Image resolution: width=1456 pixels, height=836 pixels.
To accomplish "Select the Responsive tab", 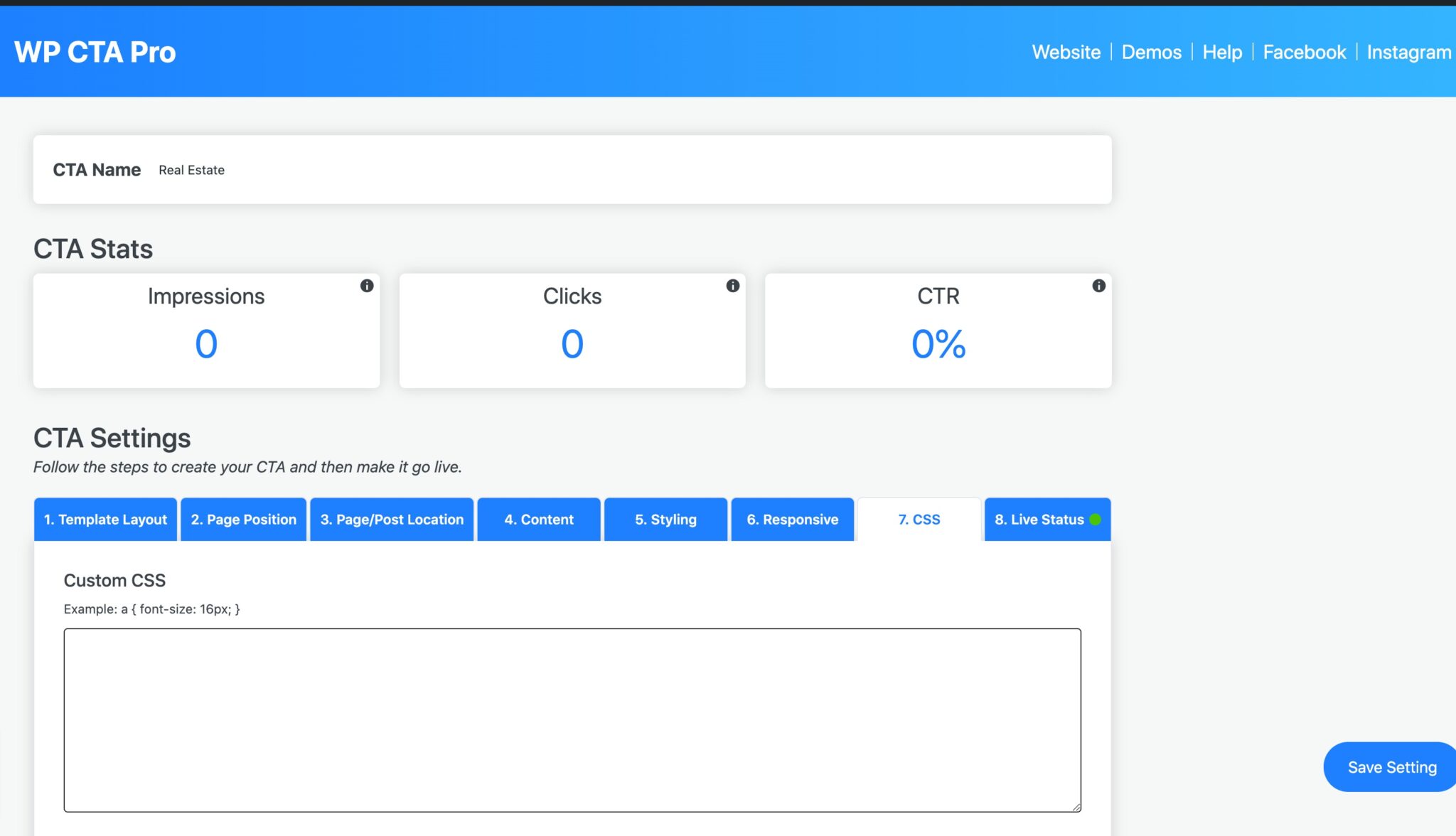I will tap(793, 519).
